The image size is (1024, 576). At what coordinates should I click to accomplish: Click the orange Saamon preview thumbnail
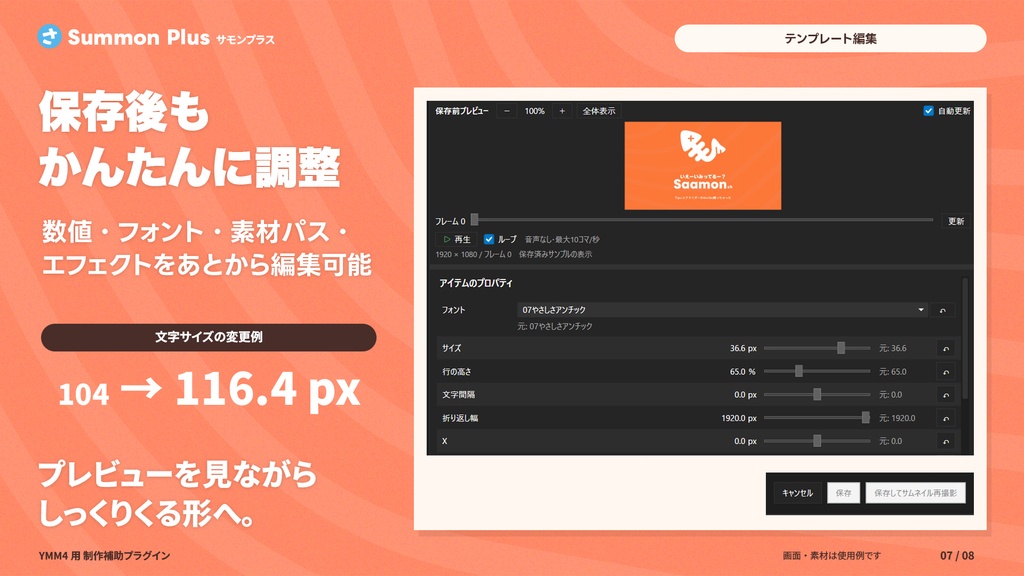703,166
